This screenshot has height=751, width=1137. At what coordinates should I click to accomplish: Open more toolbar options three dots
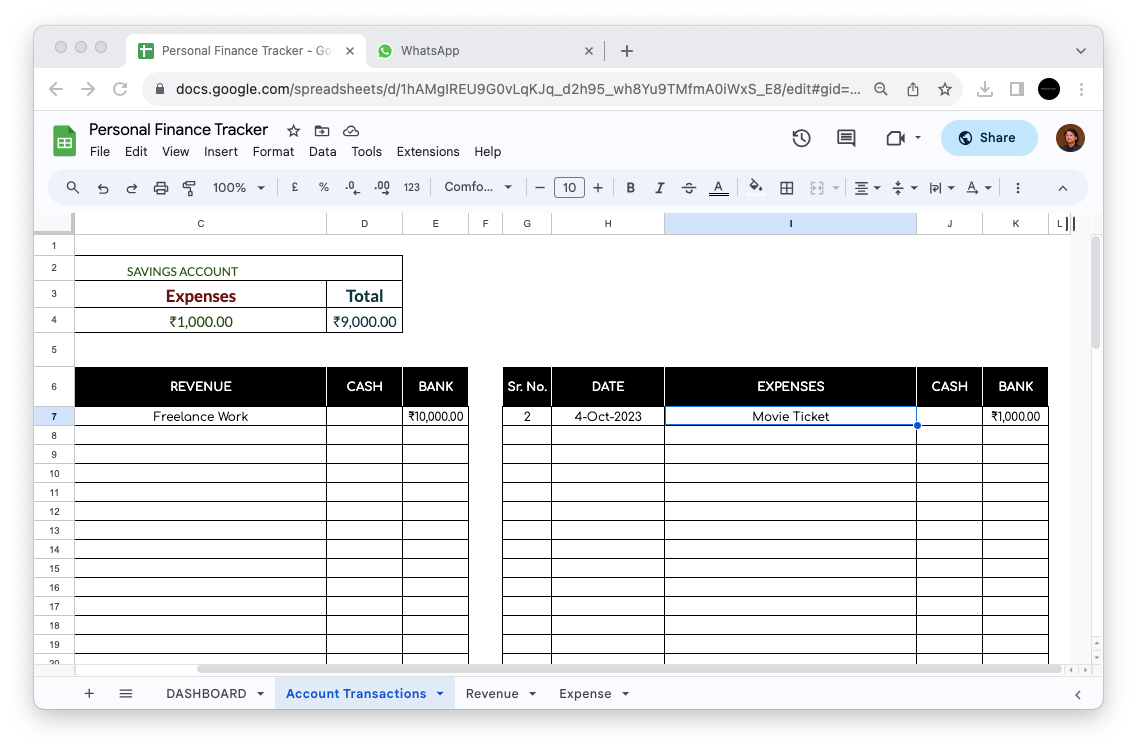(1017, 188)
